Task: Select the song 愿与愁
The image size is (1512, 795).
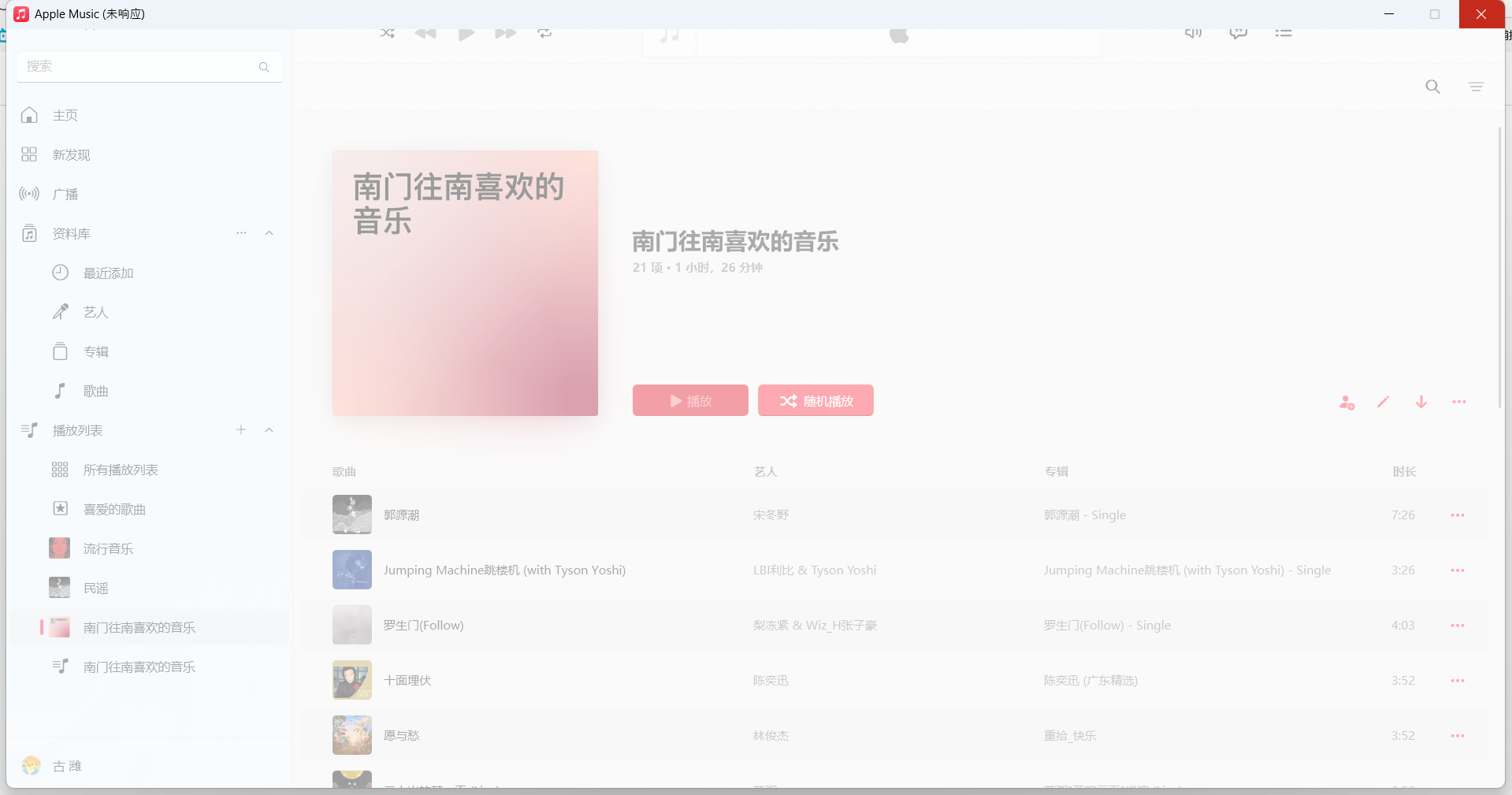Action: (401, 735)
